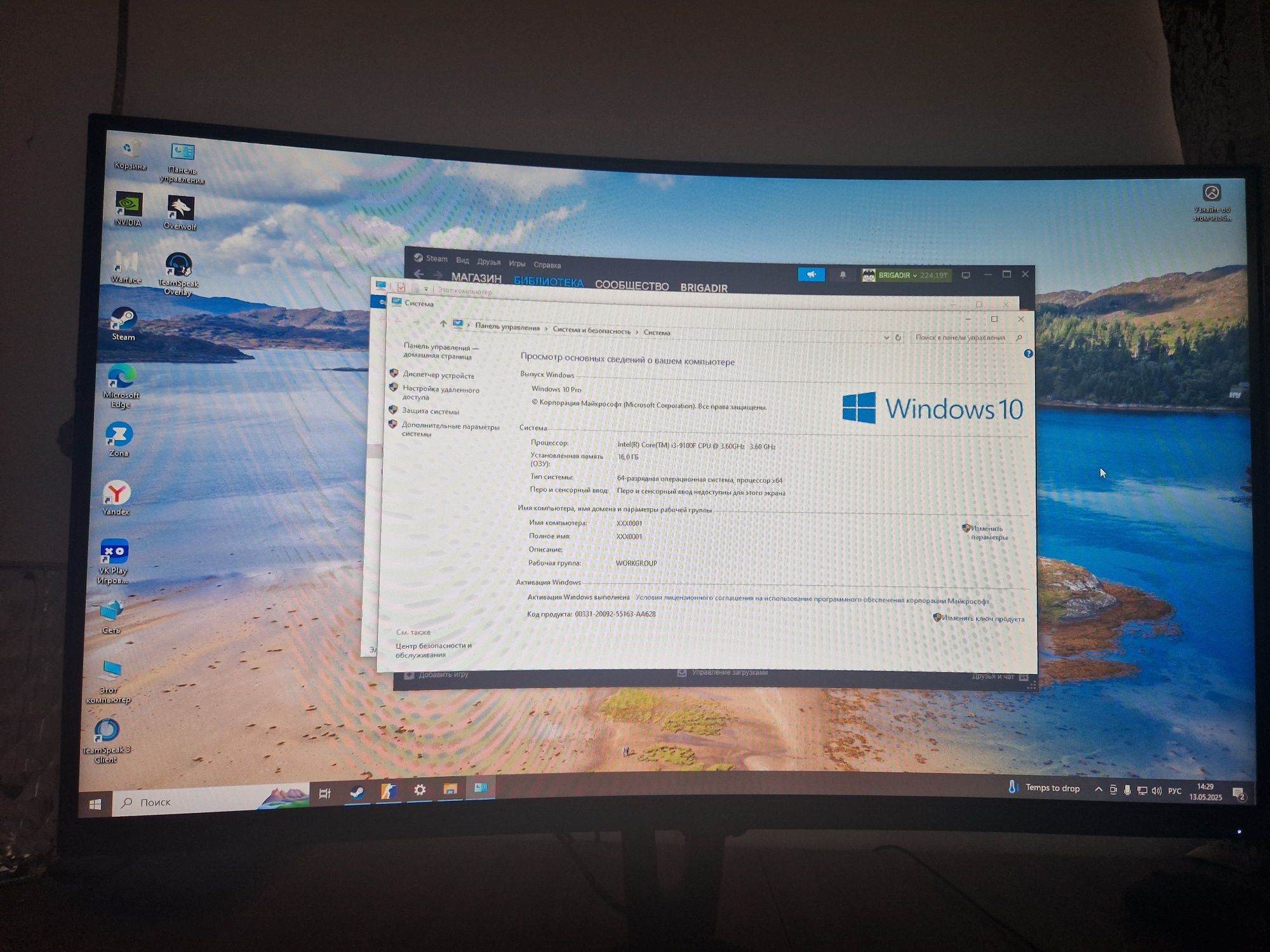Open the Вид menu in Steam
Image resolution: width=1270 pixels, height=952 pixels.
[462, 260]
